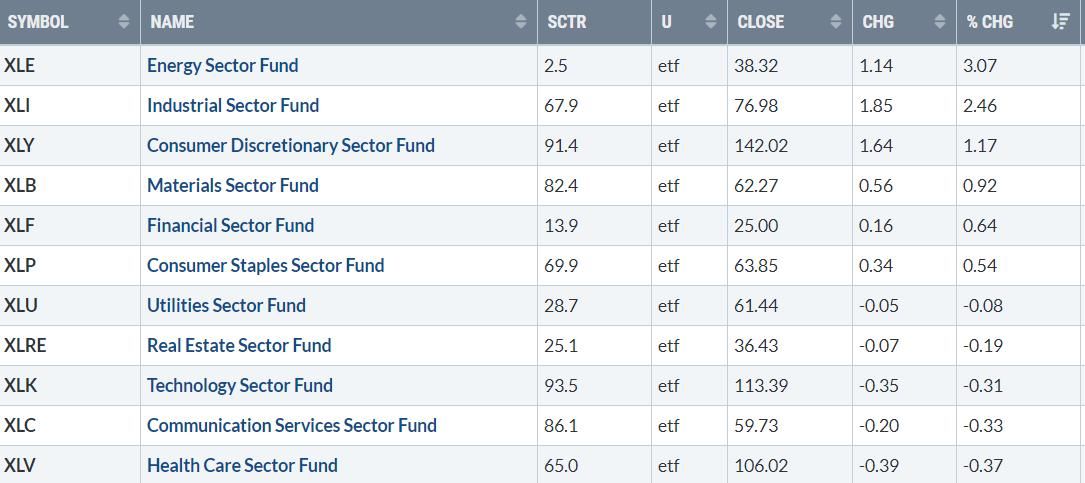Sort table by NAME column arrows
Screen dimensions: 1085x483
click(521, 22)
